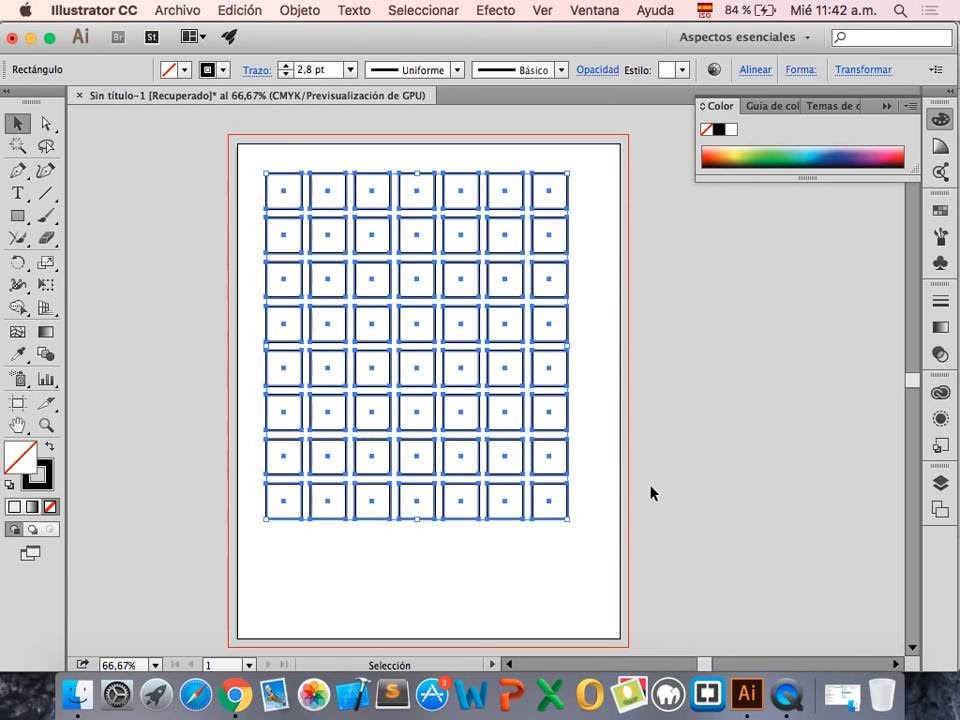The image size is (960, 720).
Task: Click the Recolor Artwork icon
Action: pos(714,69)
